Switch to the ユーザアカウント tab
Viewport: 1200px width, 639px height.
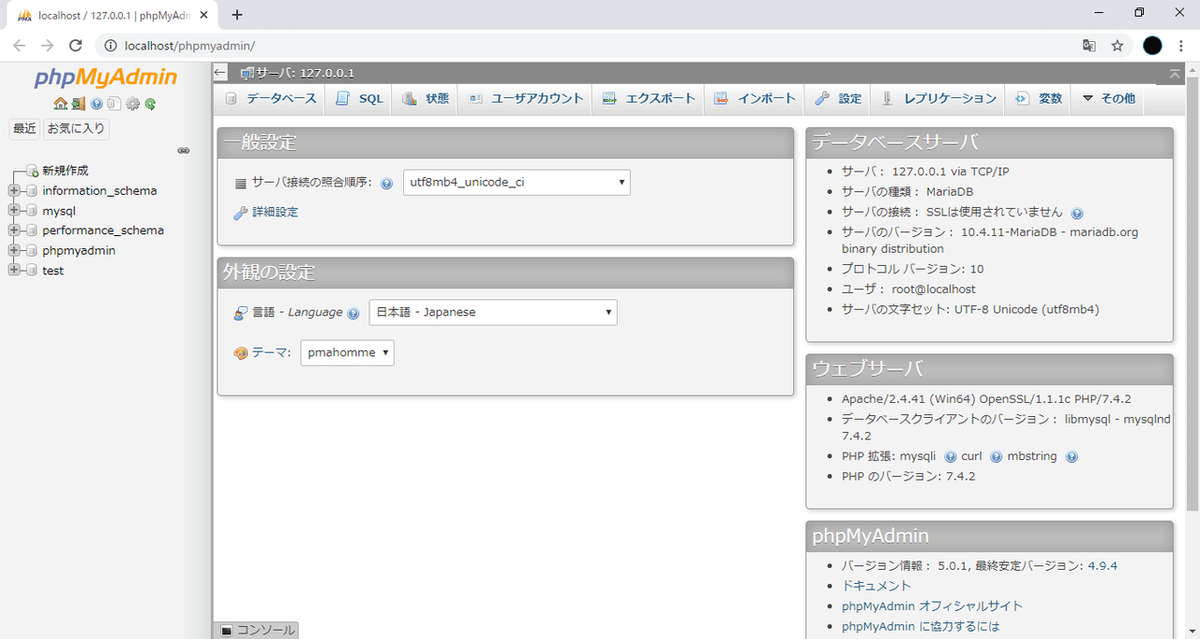(x=526, y=99)
